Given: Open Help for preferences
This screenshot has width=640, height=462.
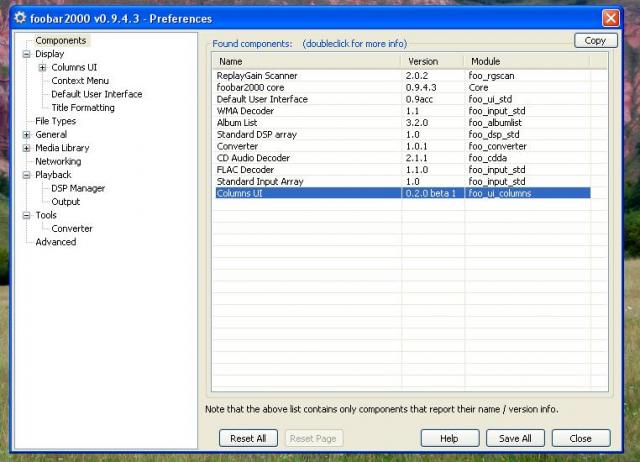Looking at the screenshot, I should pos(449,438).
